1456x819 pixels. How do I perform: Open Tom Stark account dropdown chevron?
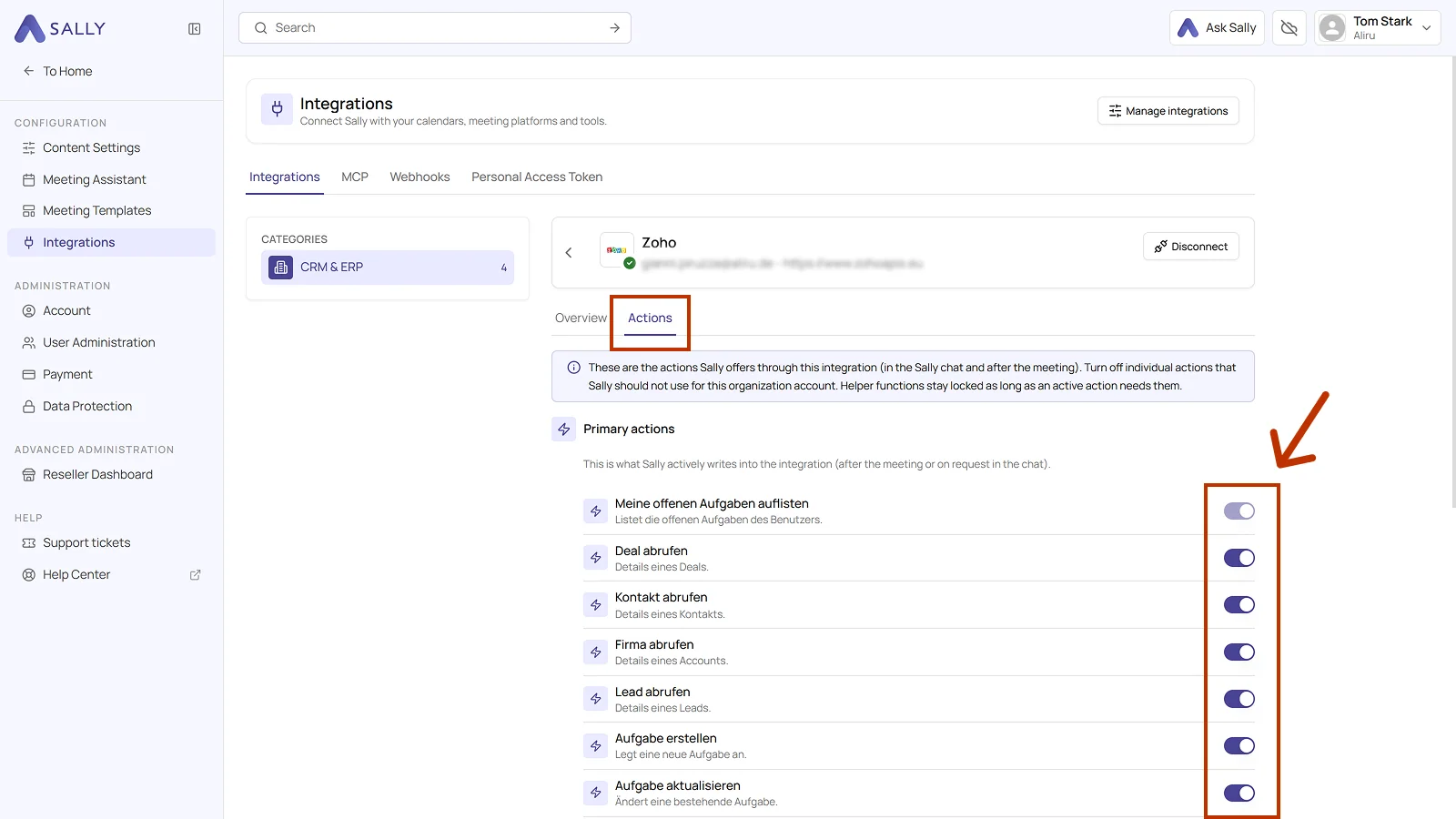coord(1426,28)
